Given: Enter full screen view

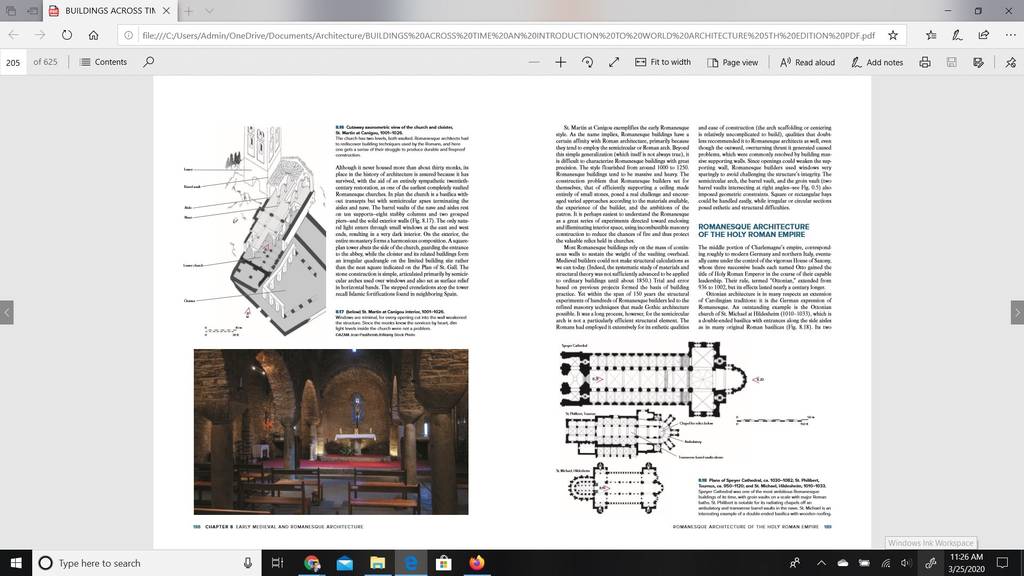Looking at the screenshot, I should click(614, 62).
